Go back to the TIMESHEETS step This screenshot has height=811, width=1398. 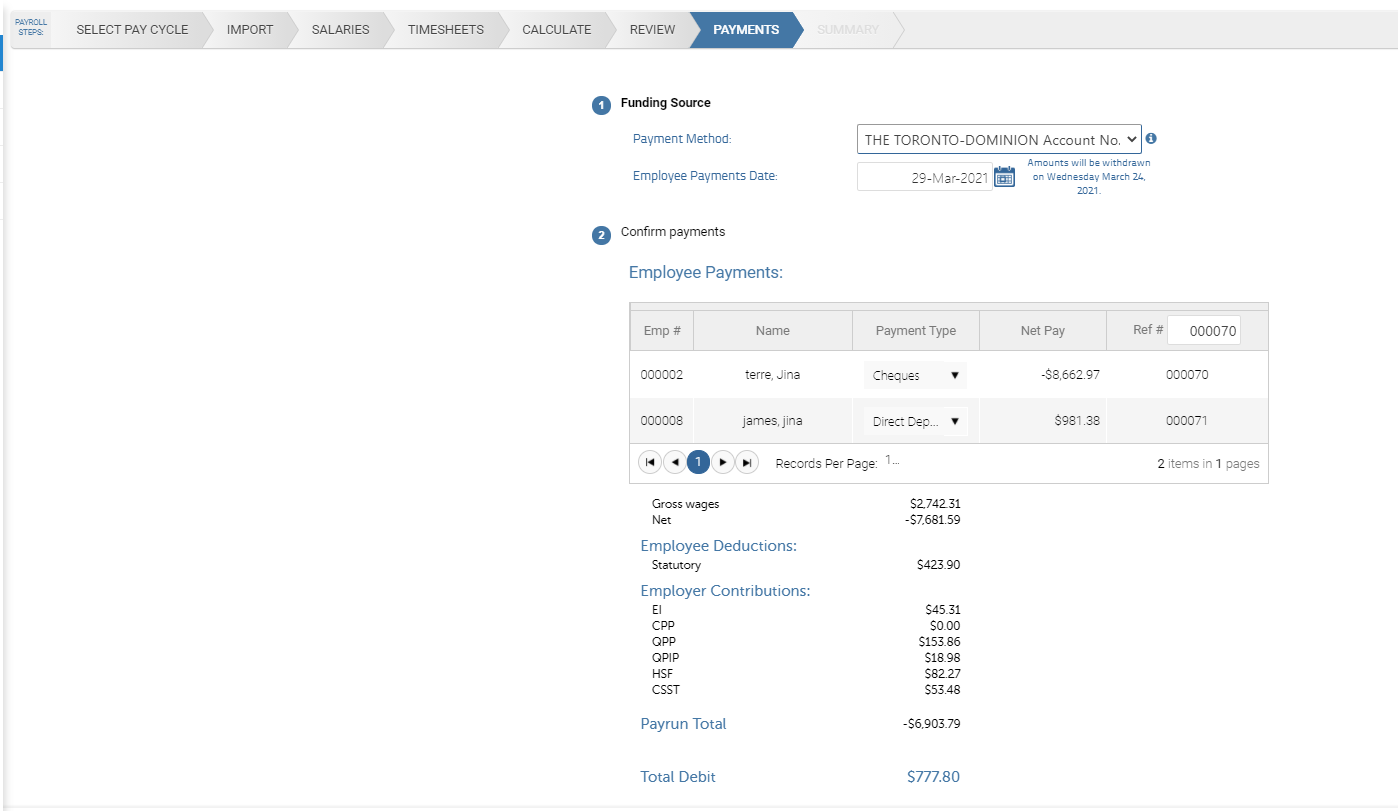pos(446,29)
